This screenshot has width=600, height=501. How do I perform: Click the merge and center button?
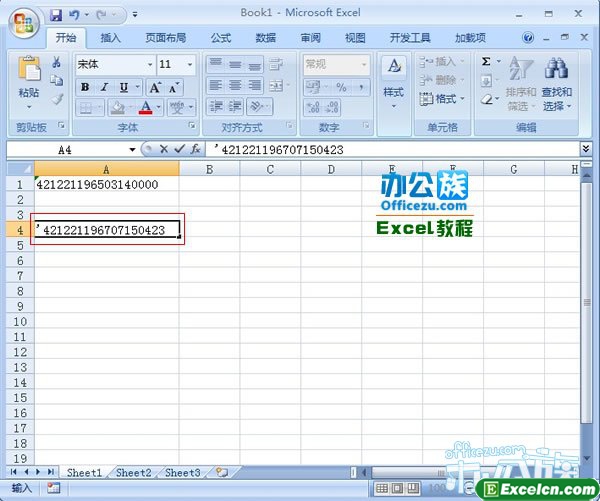(x=276, y=85)
